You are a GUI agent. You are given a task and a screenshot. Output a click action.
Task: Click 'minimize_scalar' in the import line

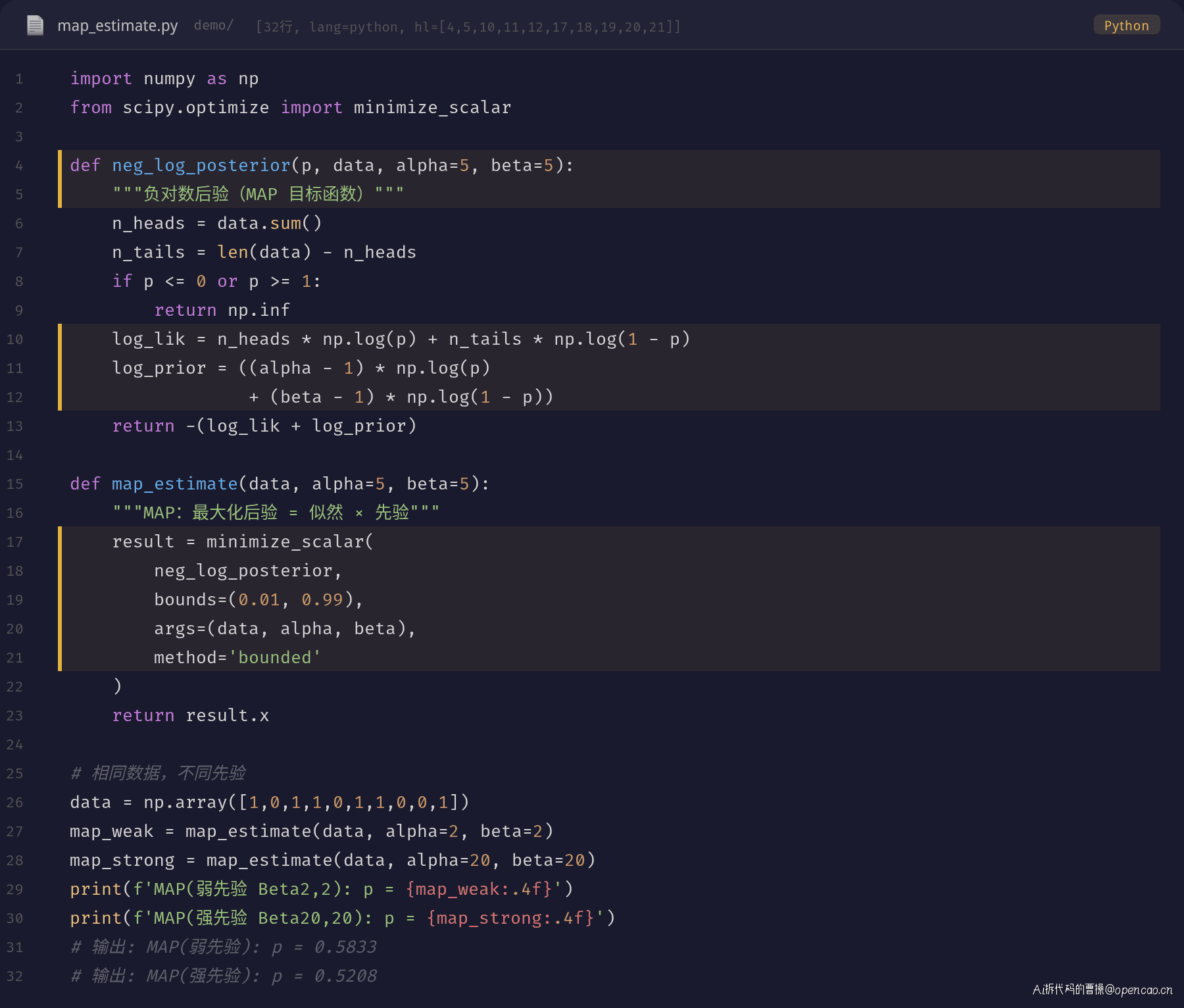(x=432, y=108)
